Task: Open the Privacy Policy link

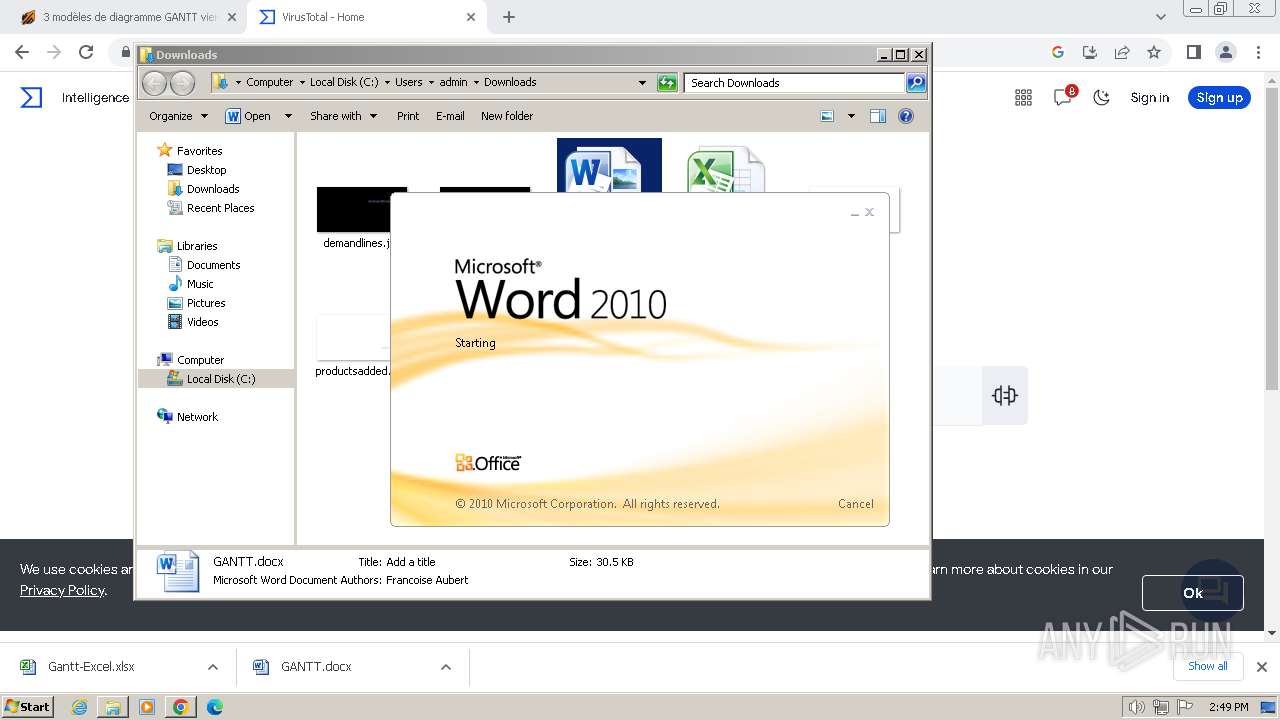Action: tap(62, 590)
